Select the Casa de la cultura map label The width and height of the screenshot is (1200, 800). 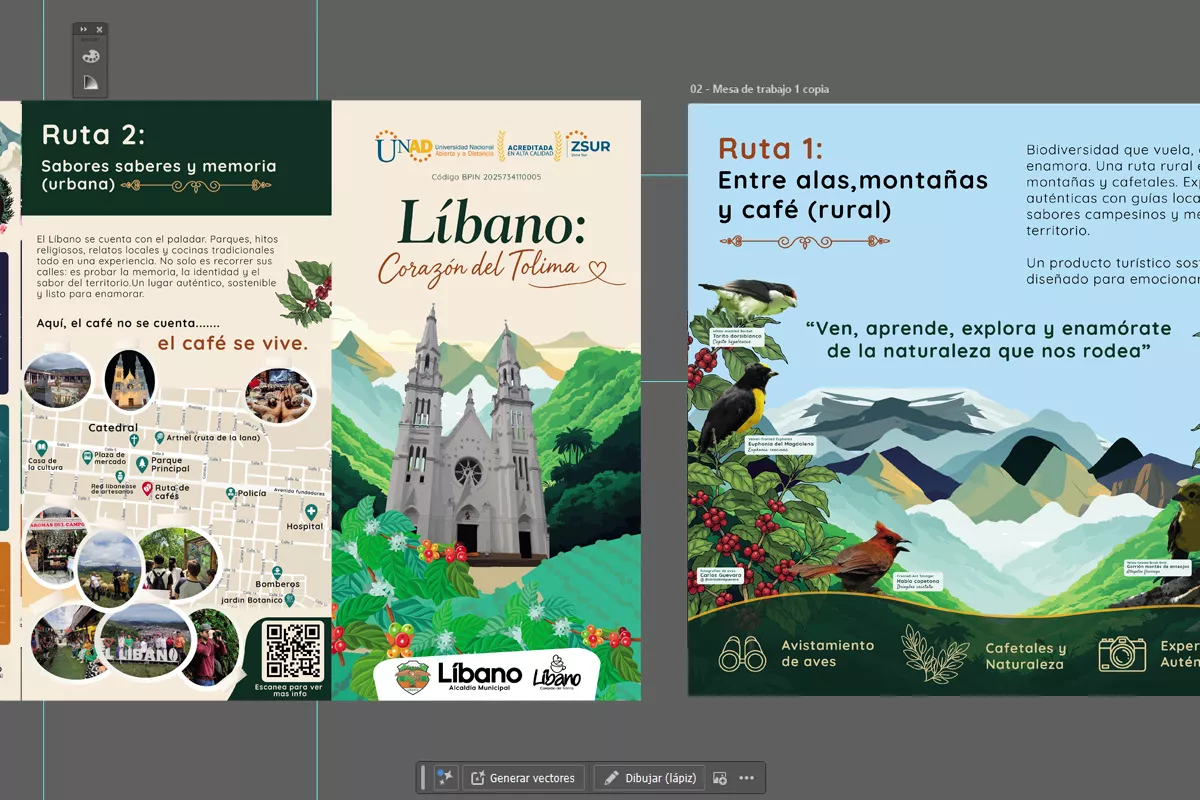tap(45, 464)
